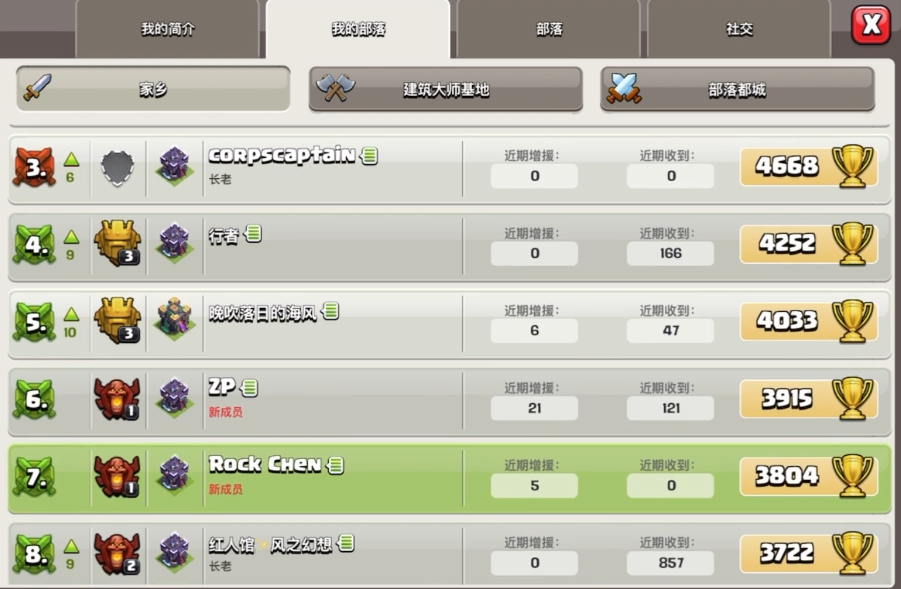This screenshot has width=901, height=589.
Task: Open the 部落 tab
Action: coord(549,29)
